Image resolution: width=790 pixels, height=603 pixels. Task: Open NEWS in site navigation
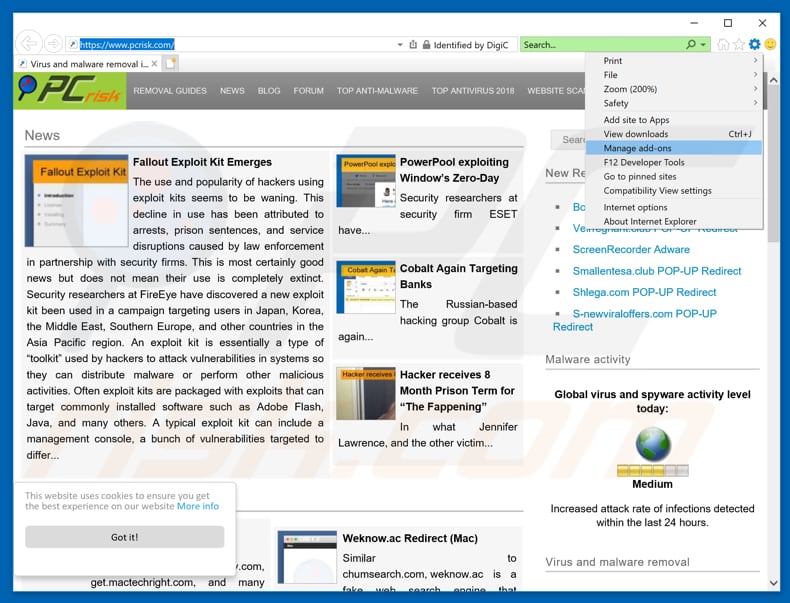232,91
